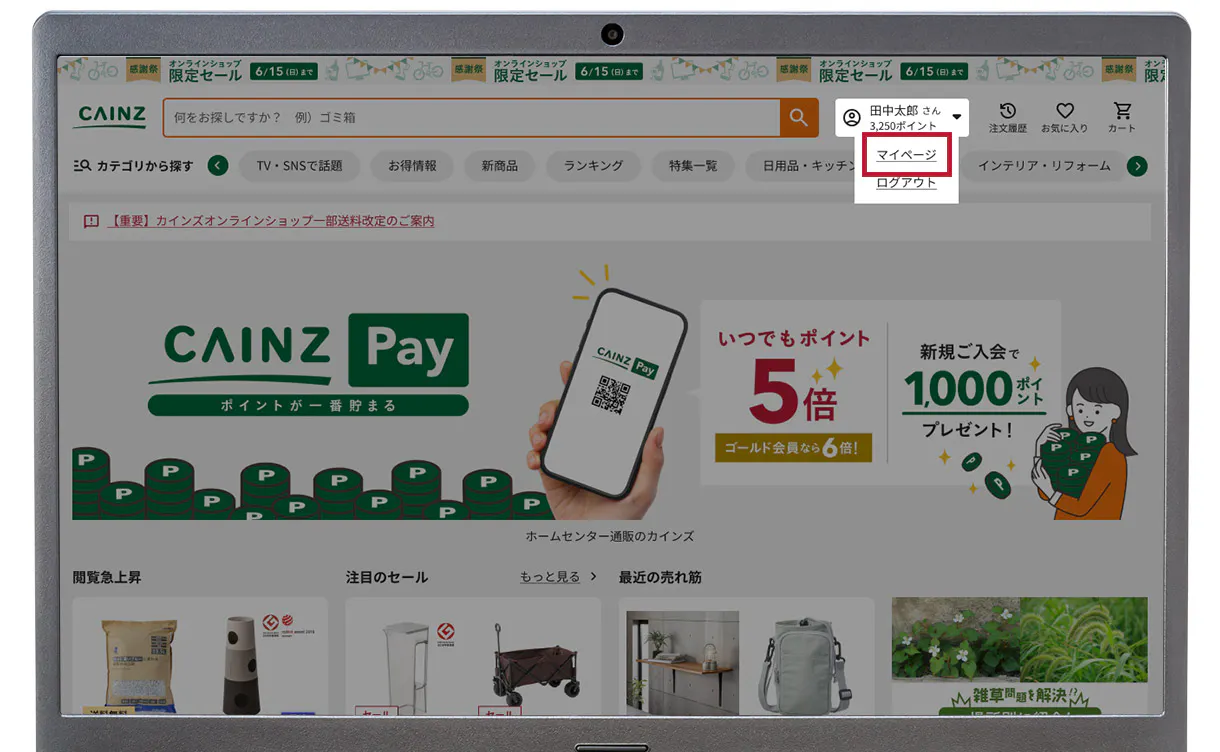Click the user account profile icon
The height and width of the screenshot is (752, 1220).
(x=852, y=118)
